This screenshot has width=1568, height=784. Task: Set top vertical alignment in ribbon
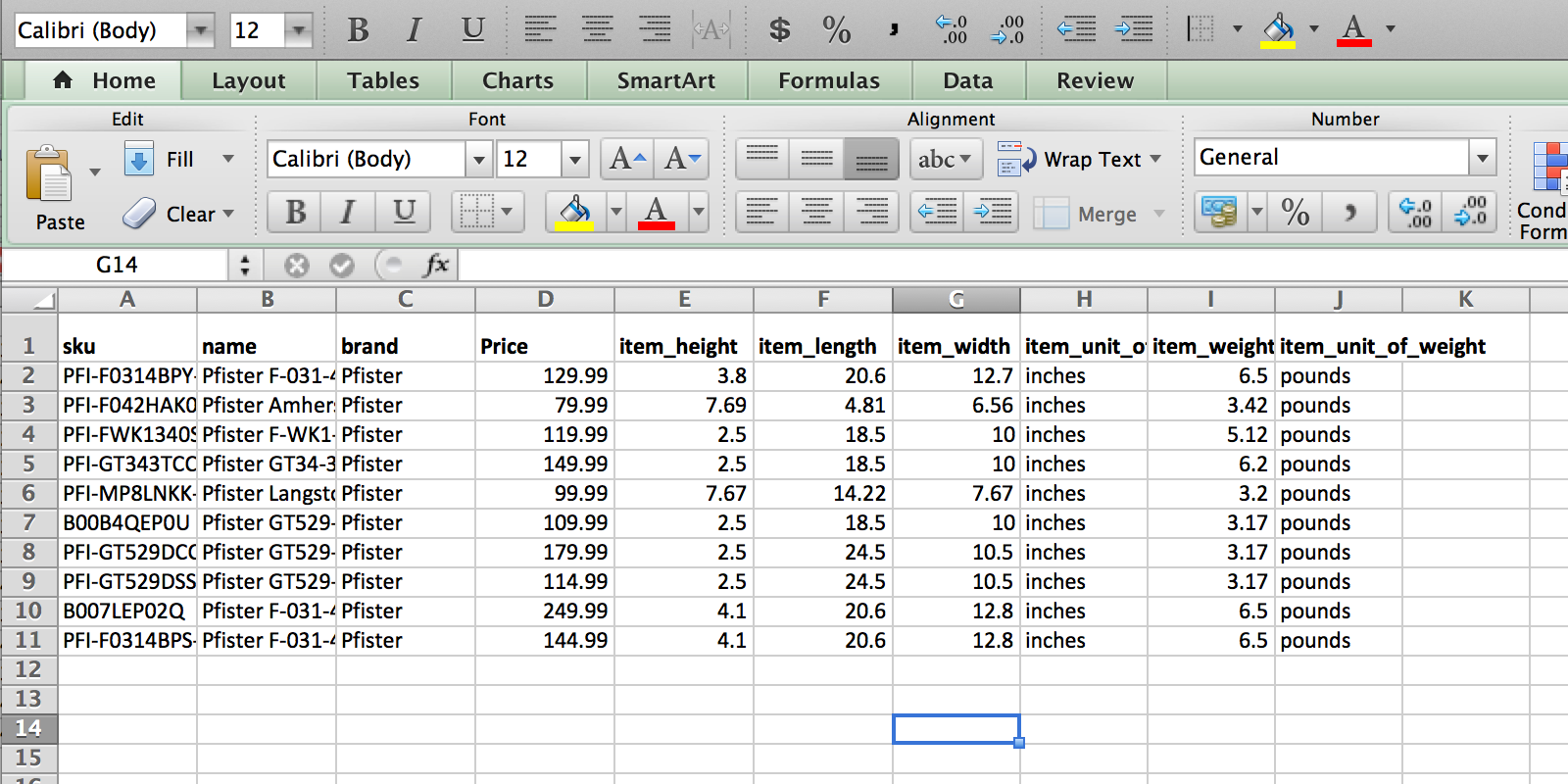[x=762, y=159]
